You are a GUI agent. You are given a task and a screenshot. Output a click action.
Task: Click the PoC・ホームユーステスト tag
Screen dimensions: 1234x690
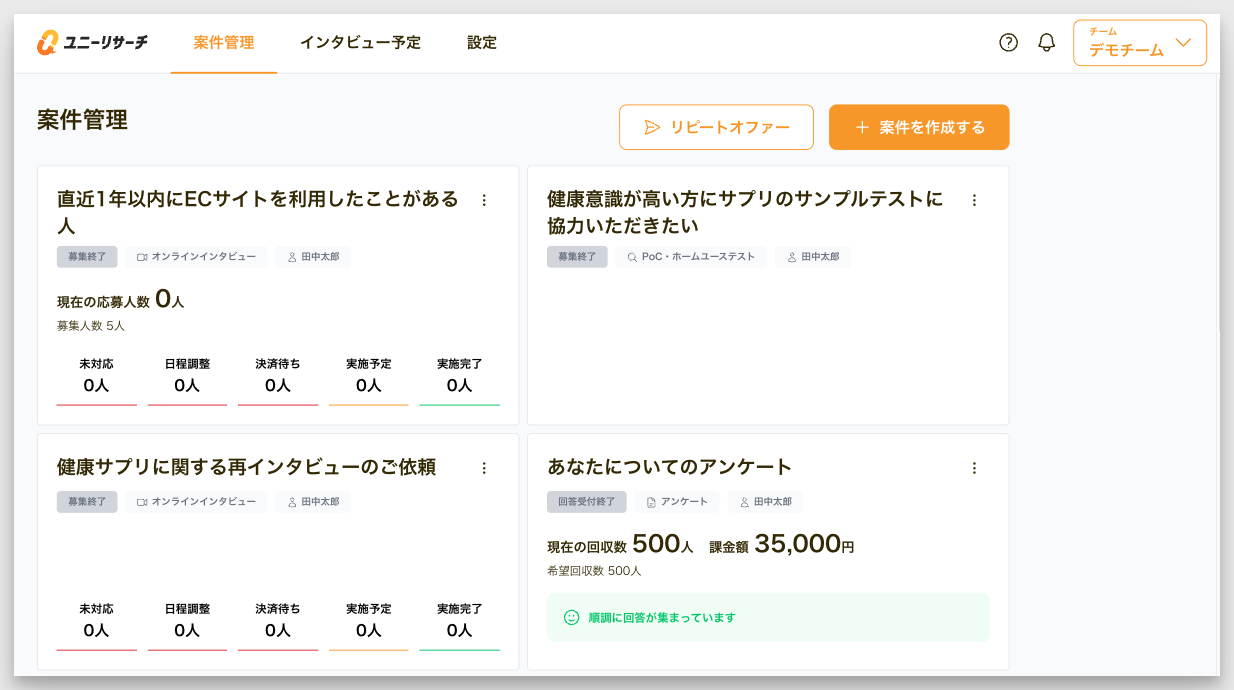691,257
